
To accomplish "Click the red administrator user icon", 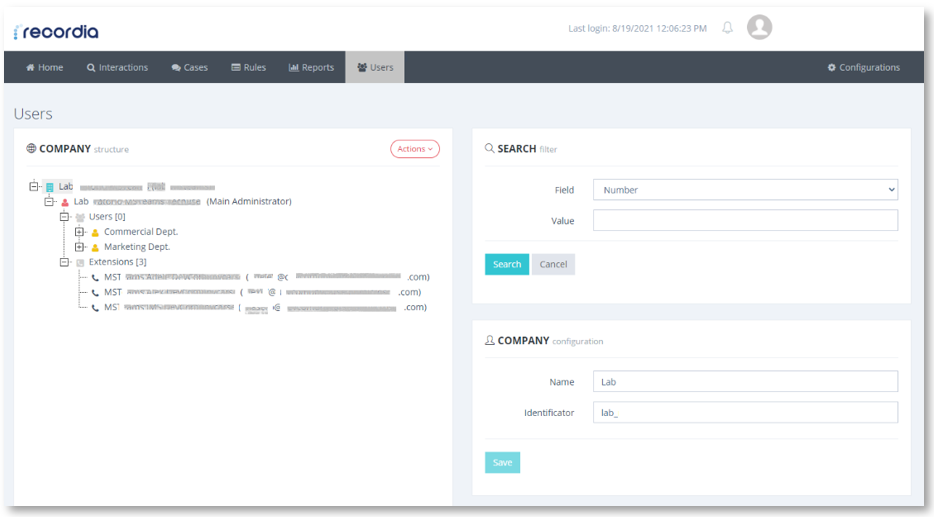I will [x=65, y=203].
